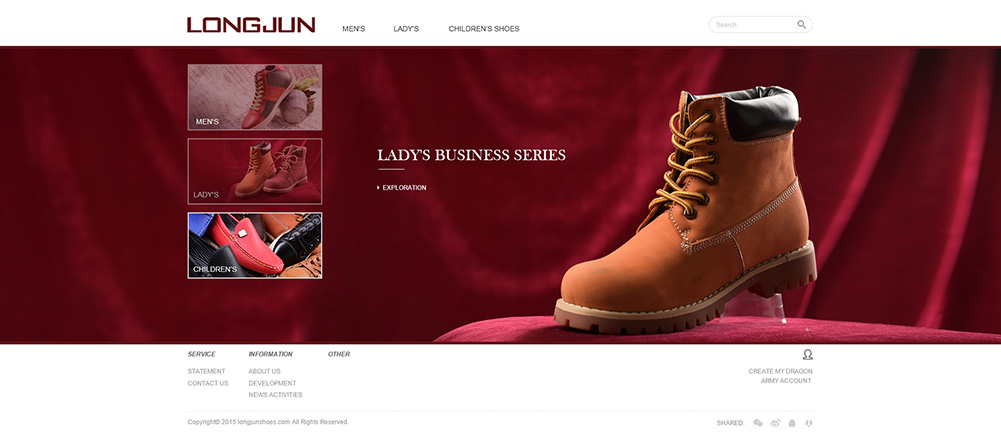The height and width of the screenshot is (432, 1001).
Task: Share via the WeChat icon
Action: (x=758, y=422)
